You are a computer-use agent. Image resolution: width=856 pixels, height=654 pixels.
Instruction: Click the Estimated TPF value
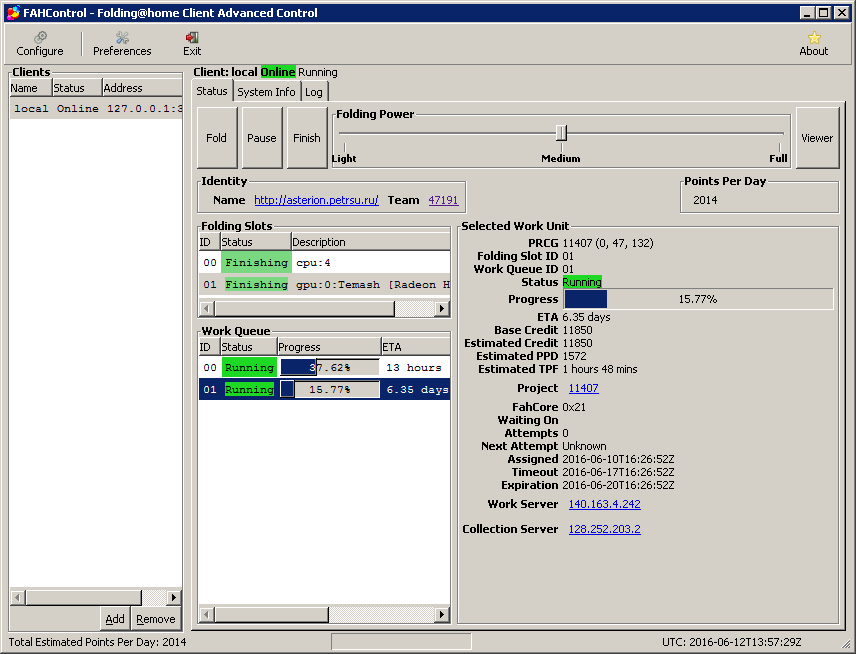(600, 369)
